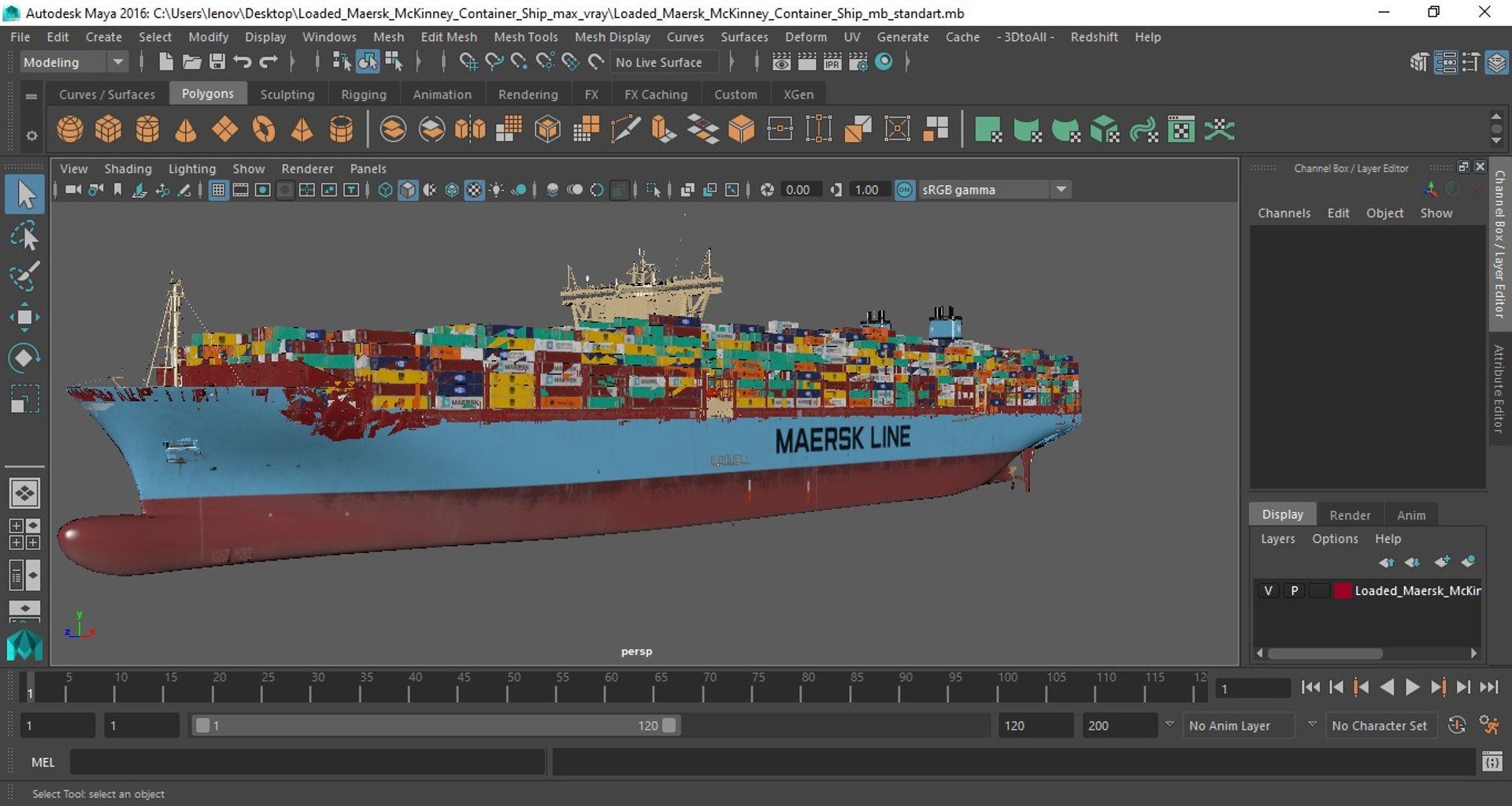The height and width of the screenshot is (806, 1512).
Task: Create a polygon cylinder from shelf
Action: (x=147, y=129)
